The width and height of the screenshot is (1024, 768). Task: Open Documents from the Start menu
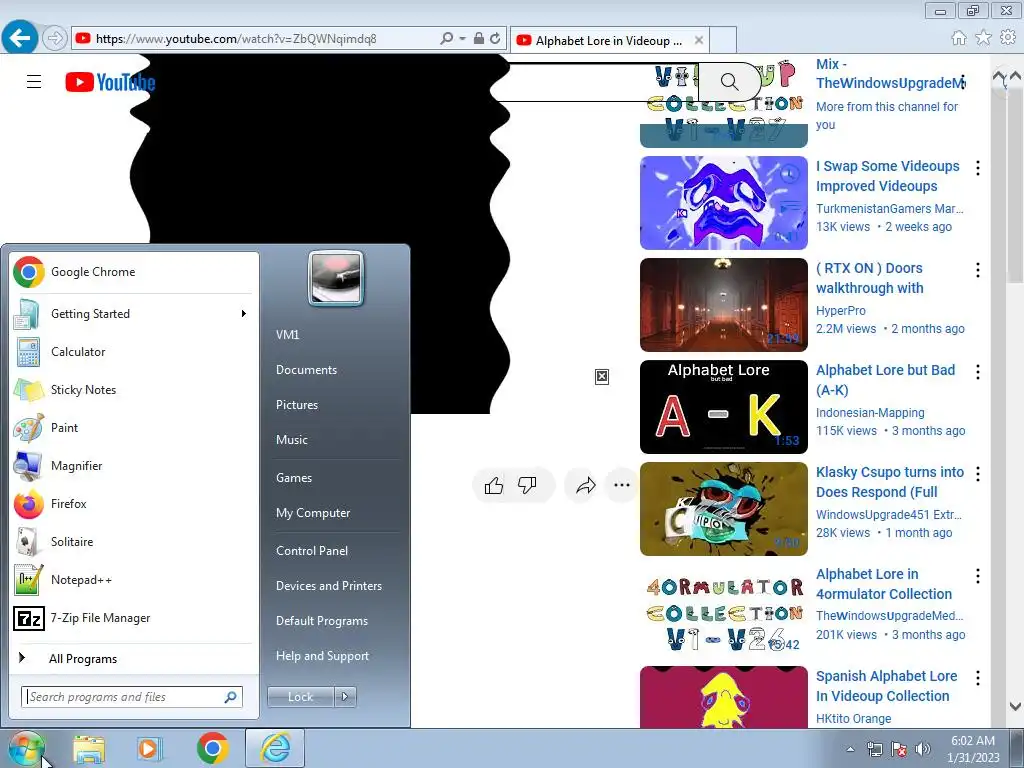(x=306, y=370)
